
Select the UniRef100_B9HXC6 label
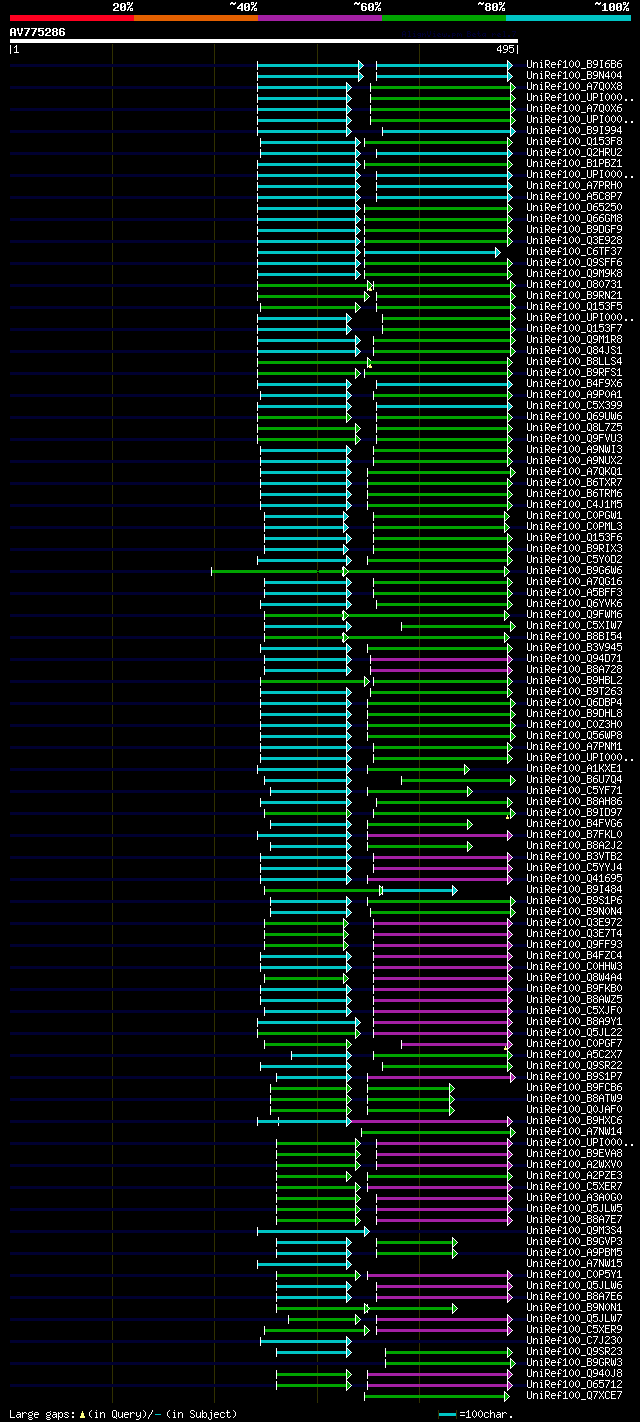point(574,1120)
